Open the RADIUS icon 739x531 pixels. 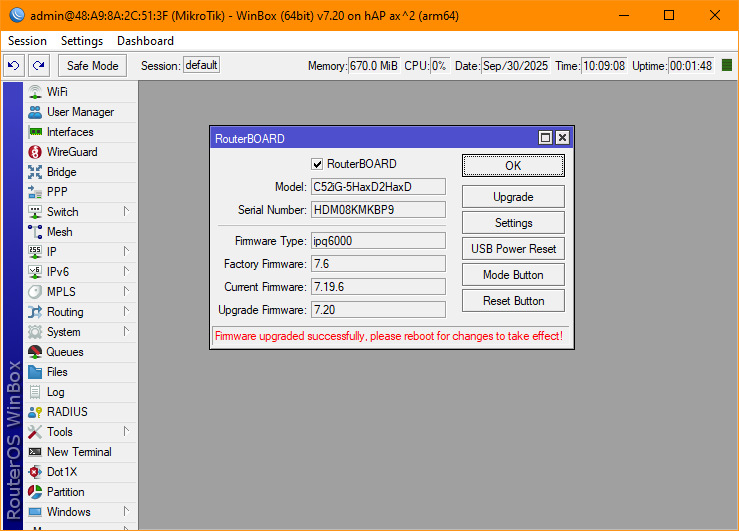35,412
